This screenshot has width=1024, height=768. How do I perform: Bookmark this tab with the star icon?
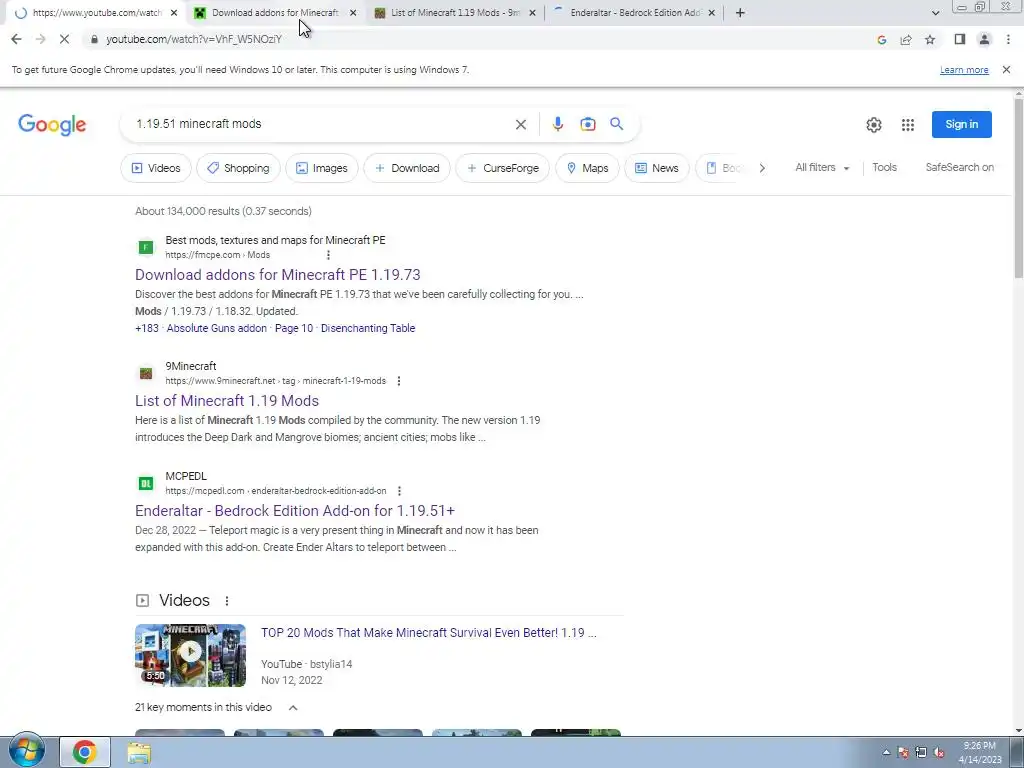[930, 40]
